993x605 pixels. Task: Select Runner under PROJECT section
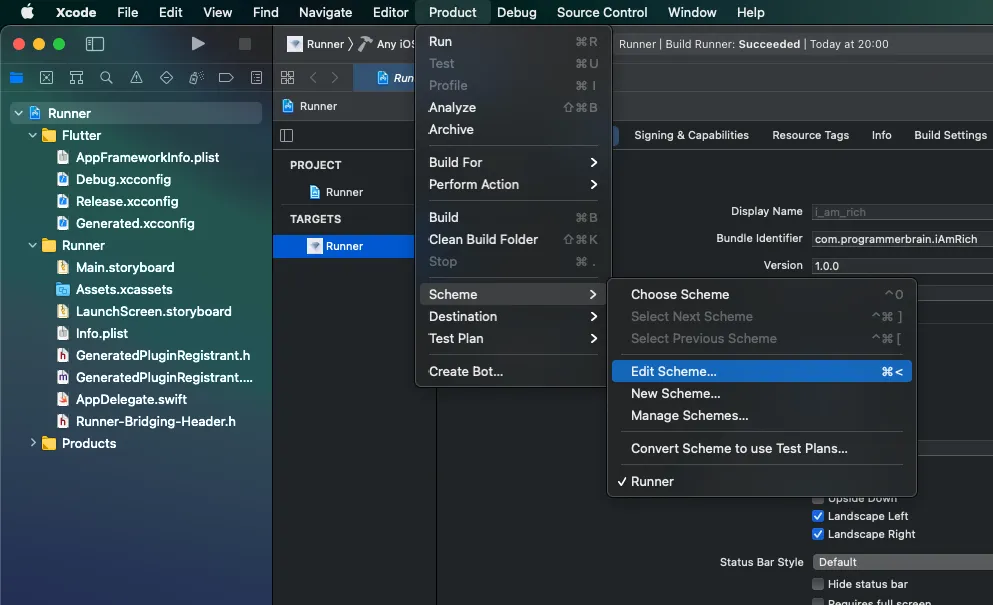[x=343, y=192]
